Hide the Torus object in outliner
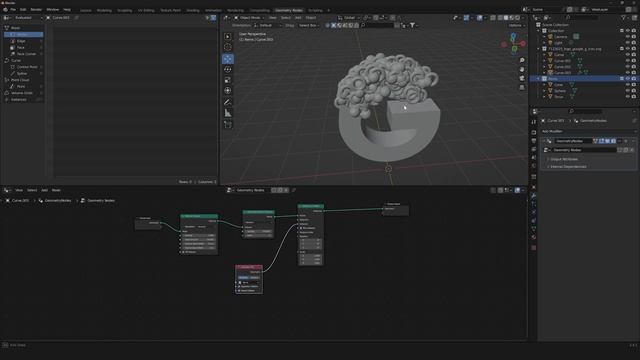The image size is (640, 360). click(628, 97)
